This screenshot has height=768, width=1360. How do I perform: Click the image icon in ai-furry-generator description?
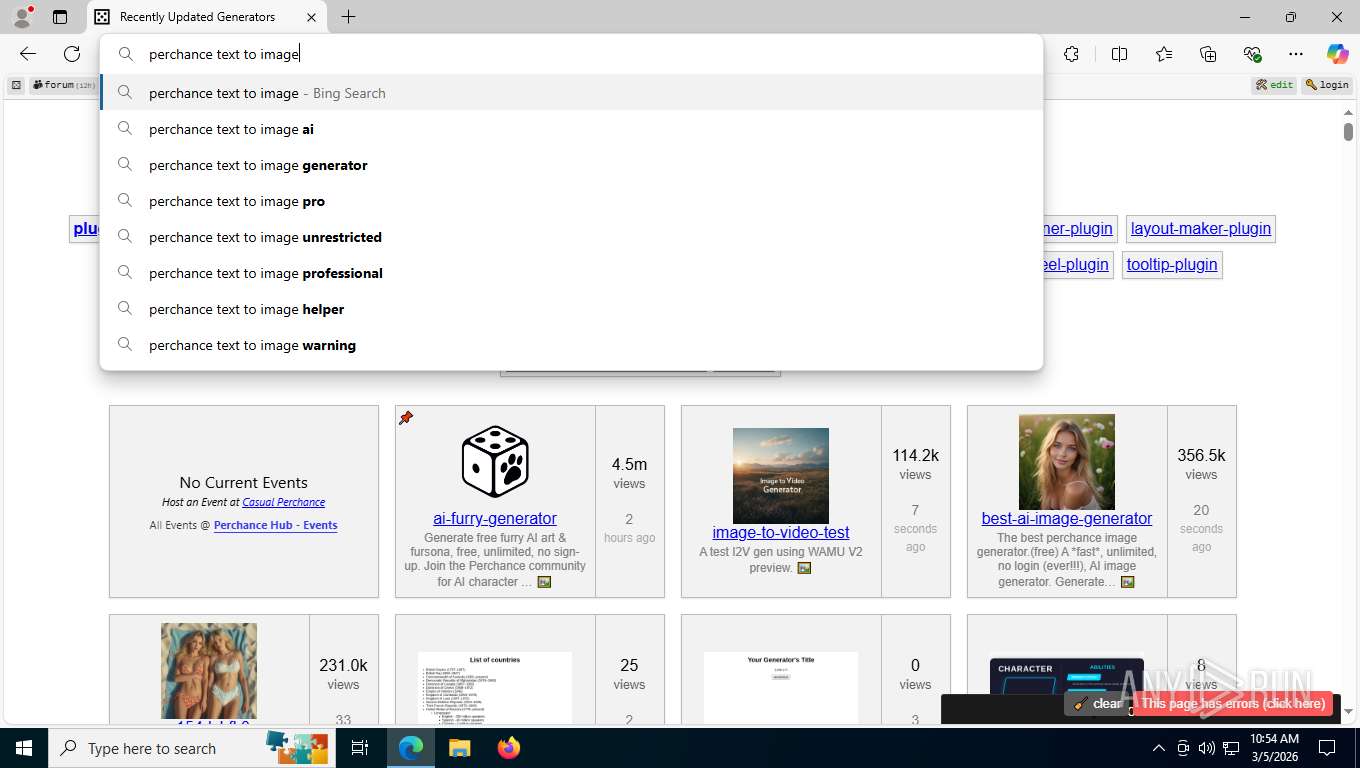(544, 582)
